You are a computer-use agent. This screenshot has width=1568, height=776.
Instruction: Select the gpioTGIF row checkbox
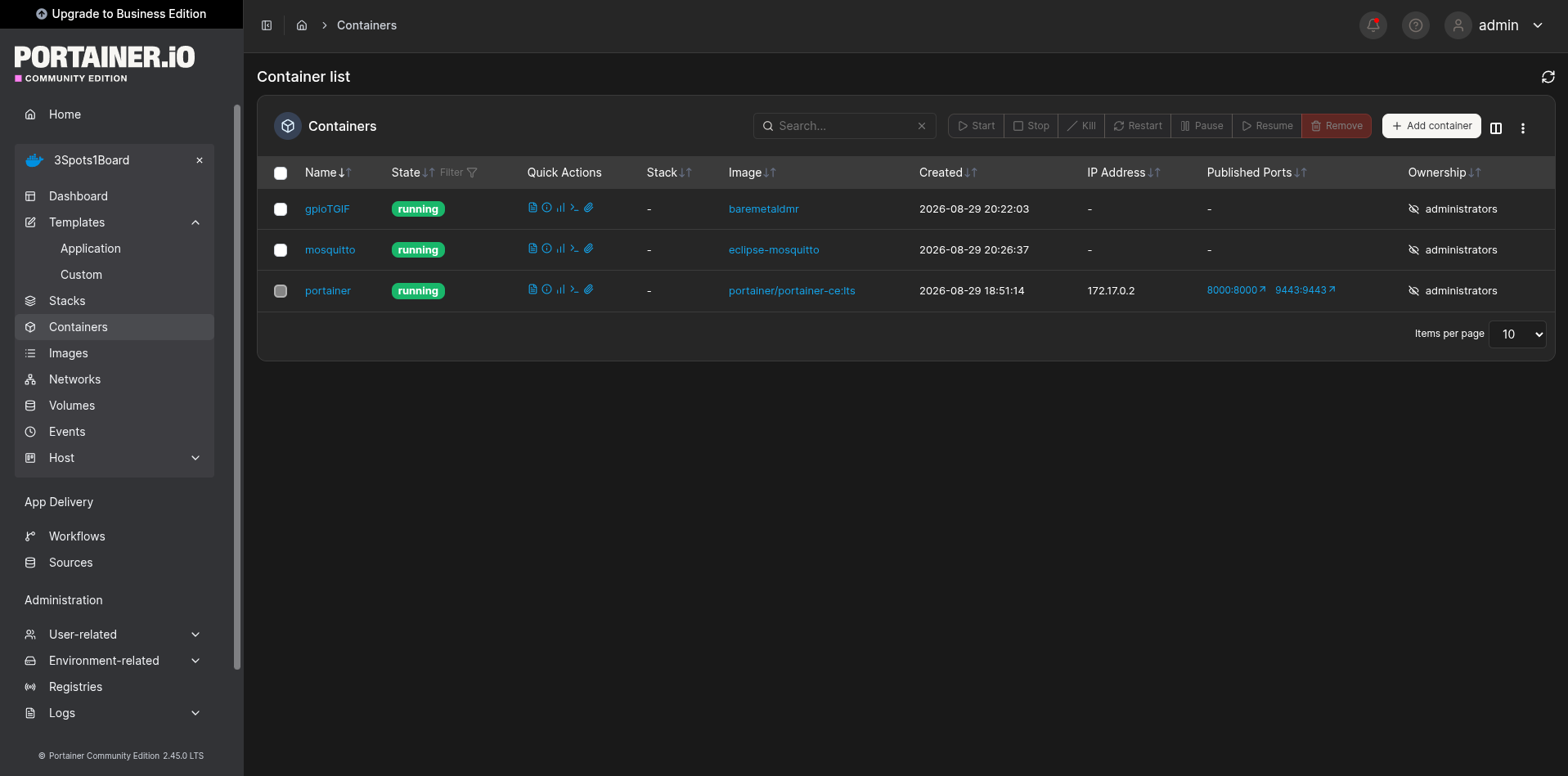[281, 209]
